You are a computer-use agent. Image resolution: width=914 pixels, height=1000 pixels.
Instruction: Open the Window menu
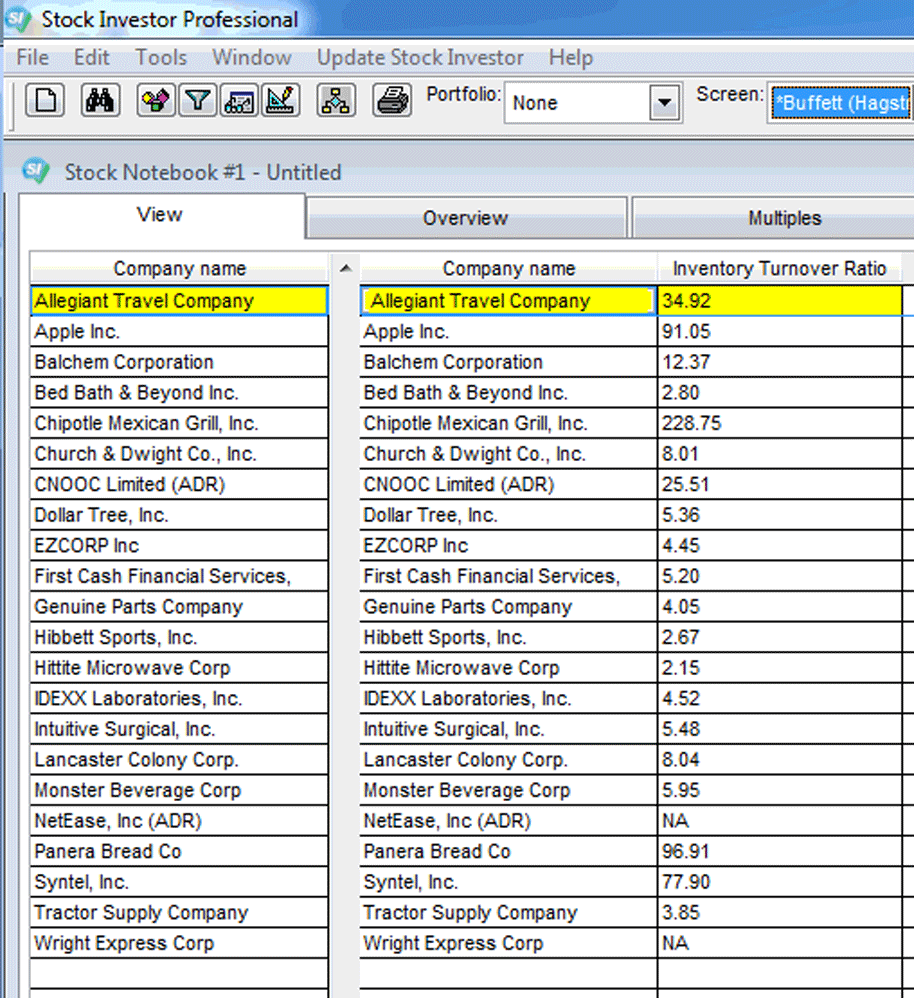[252, 57]
